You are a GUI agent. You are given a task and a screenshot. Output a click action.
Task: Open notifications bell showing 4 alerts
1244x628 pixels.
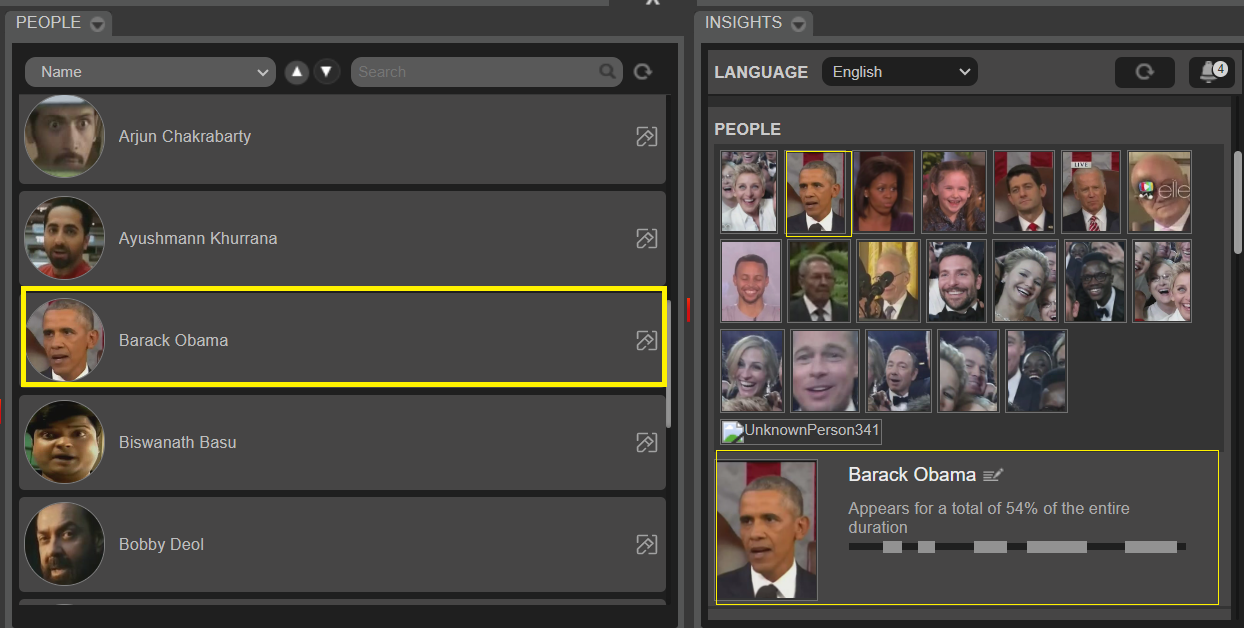tap(1212, 72)
